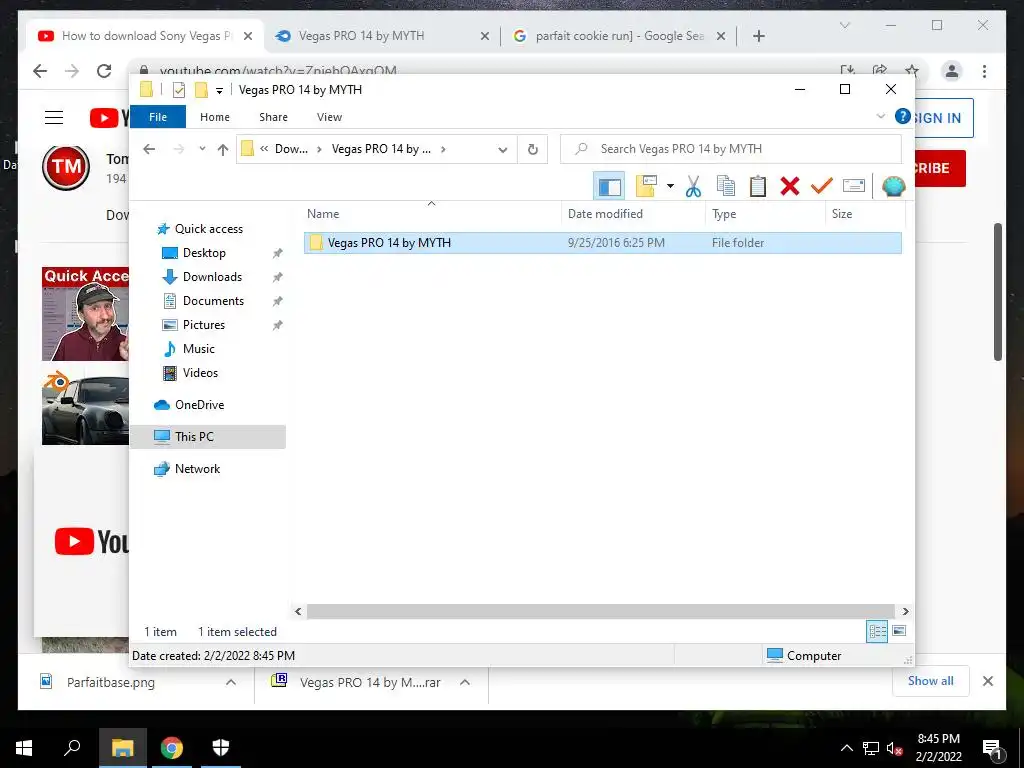Open menu arrow for Parfaitbase.png download

coord(231,682)
